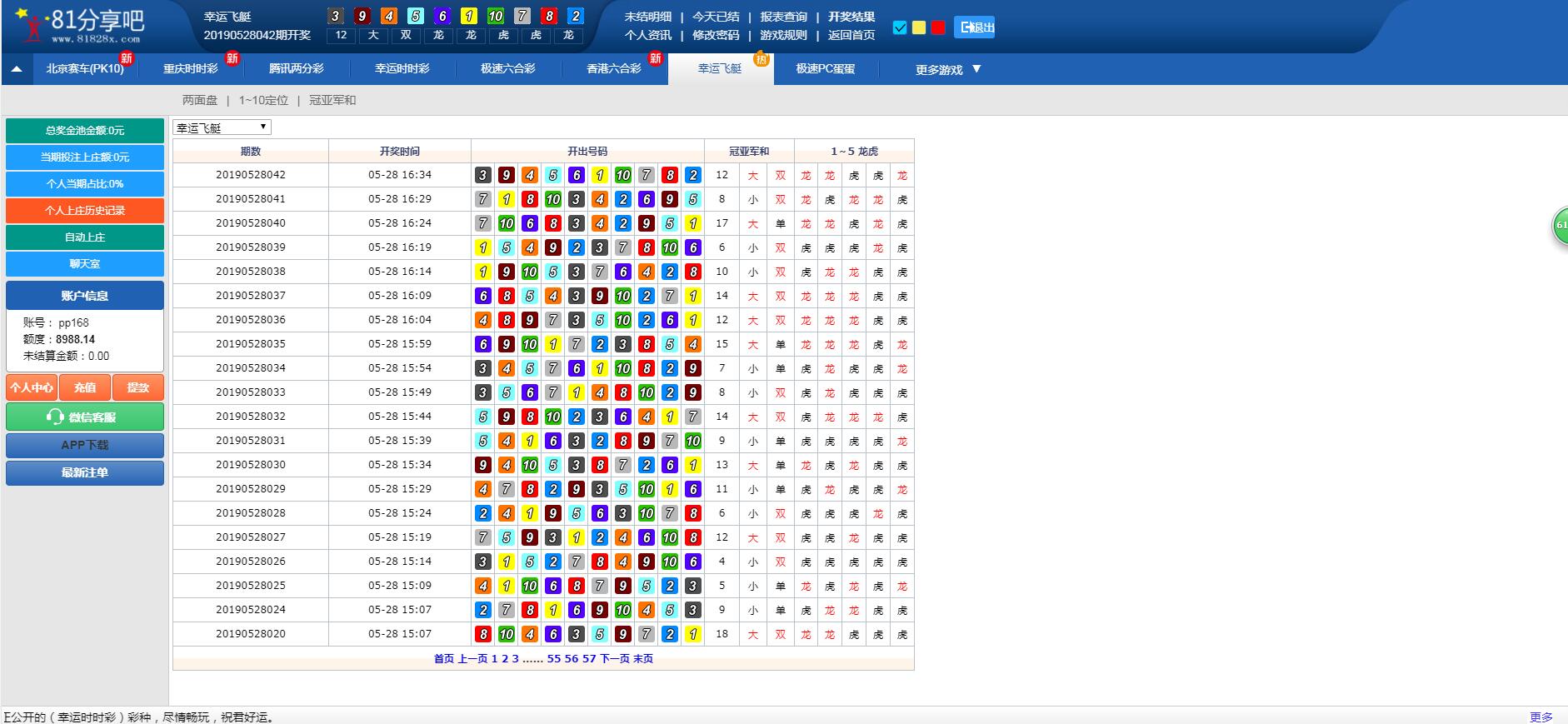The image size is (1568, 724).
Task: Expand the 更多游戏 menu
Action: [947, 69]
